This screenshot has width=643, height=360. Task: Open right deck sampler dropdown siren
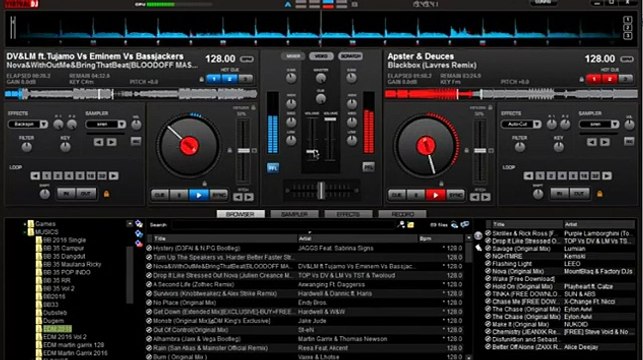599,124
